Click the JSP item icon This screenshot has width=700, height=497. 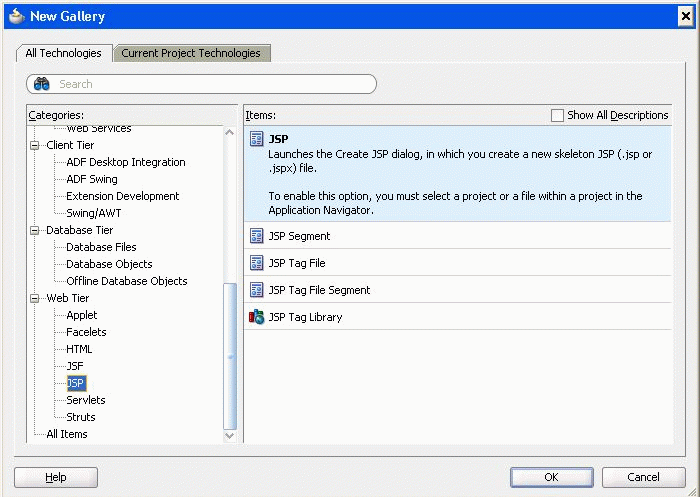(x=256, y=139)
